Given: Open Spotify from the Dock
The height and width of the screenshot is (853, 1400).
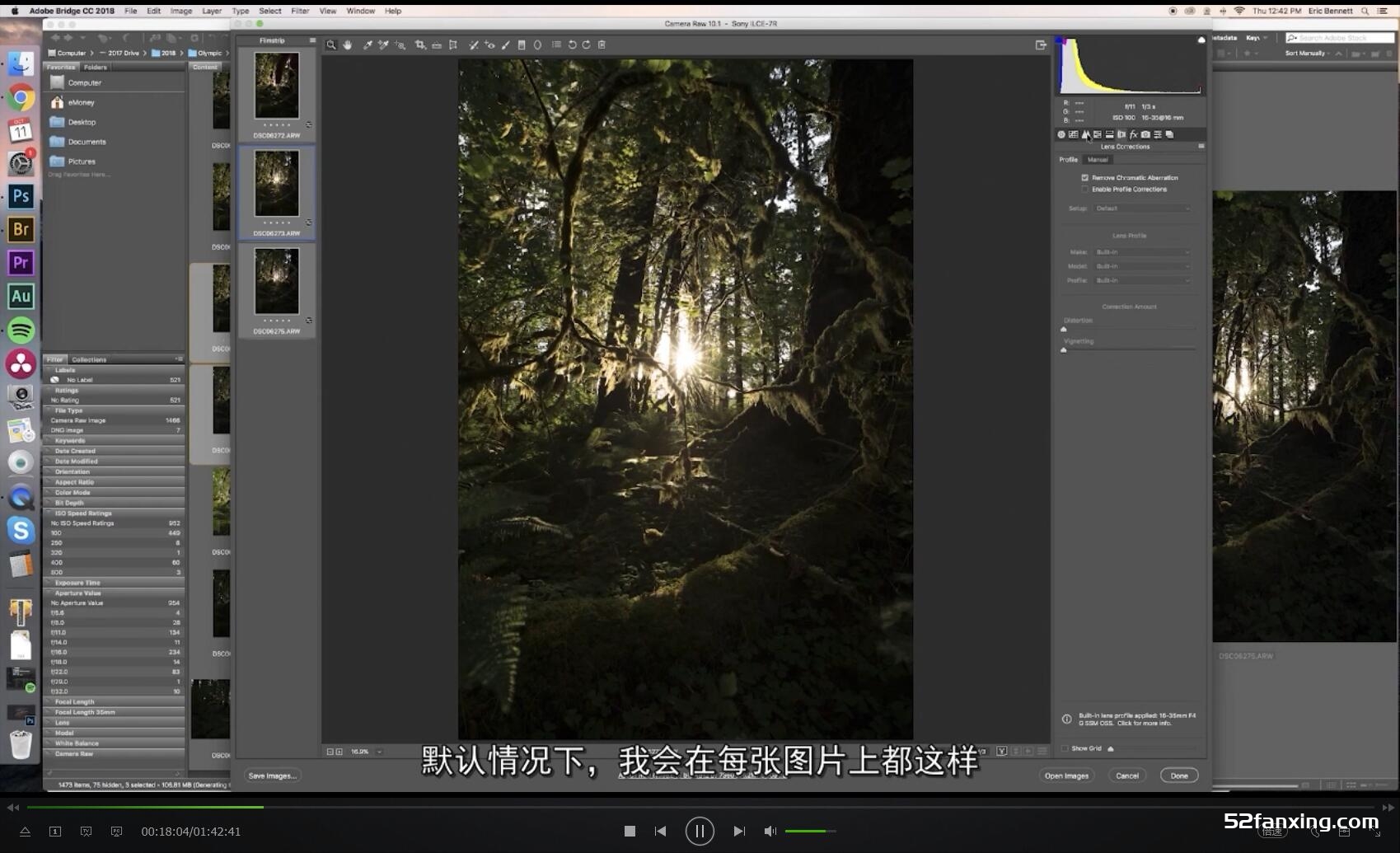Looking at the screenshot, I should tap(21, 330).
